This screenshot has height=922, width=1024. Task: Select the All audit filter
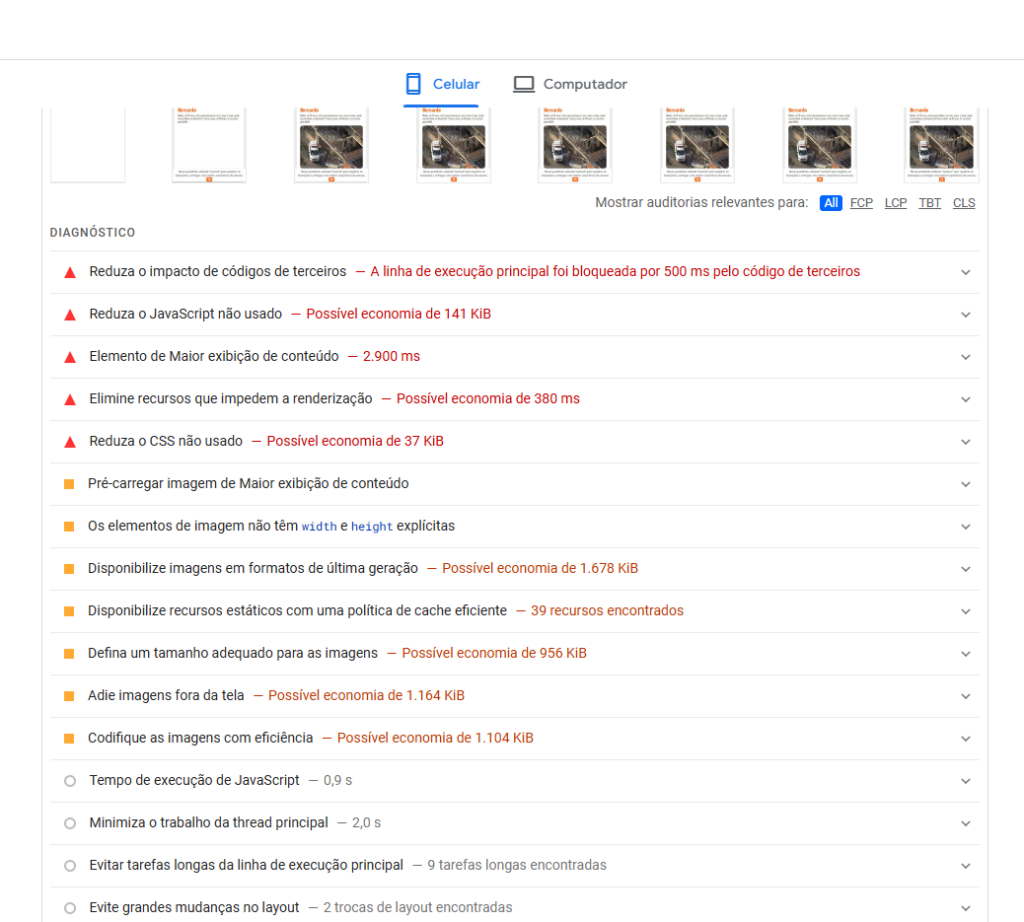pyautogui.click(x=831, y=203)
